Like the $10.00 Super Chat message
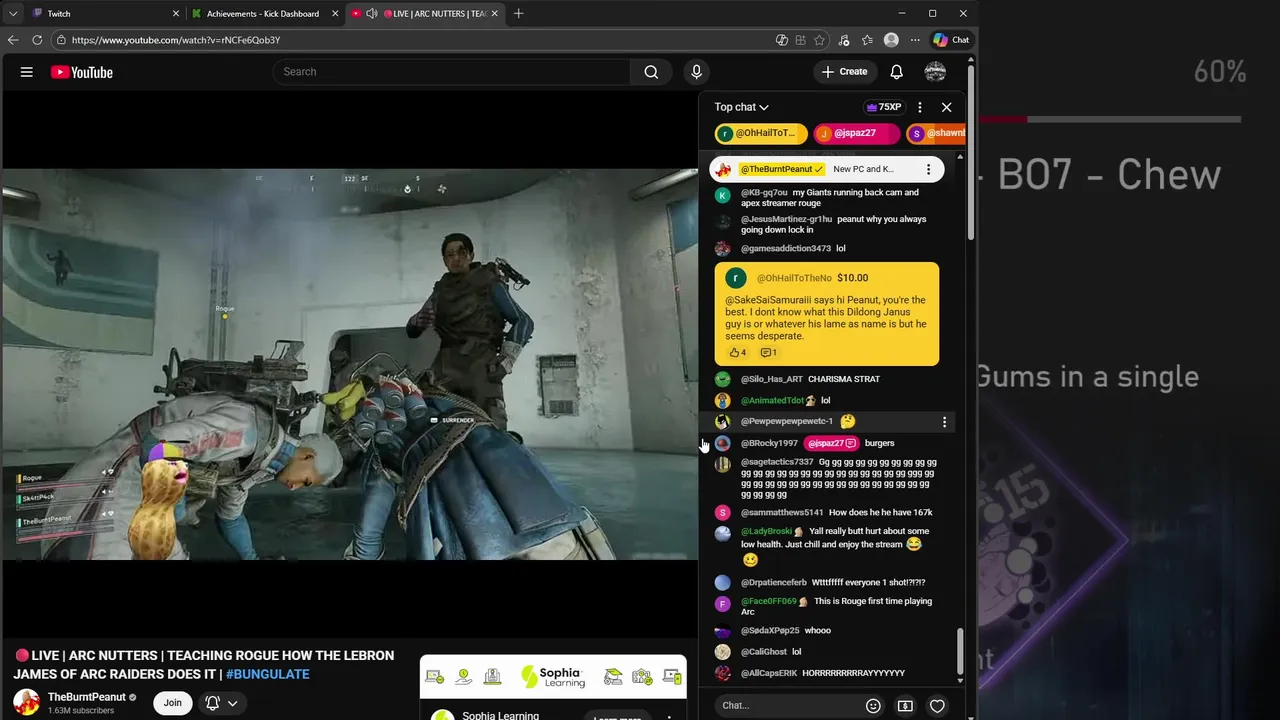Image resolution: width=1280 pixels, height=720 pixels. 737,353
